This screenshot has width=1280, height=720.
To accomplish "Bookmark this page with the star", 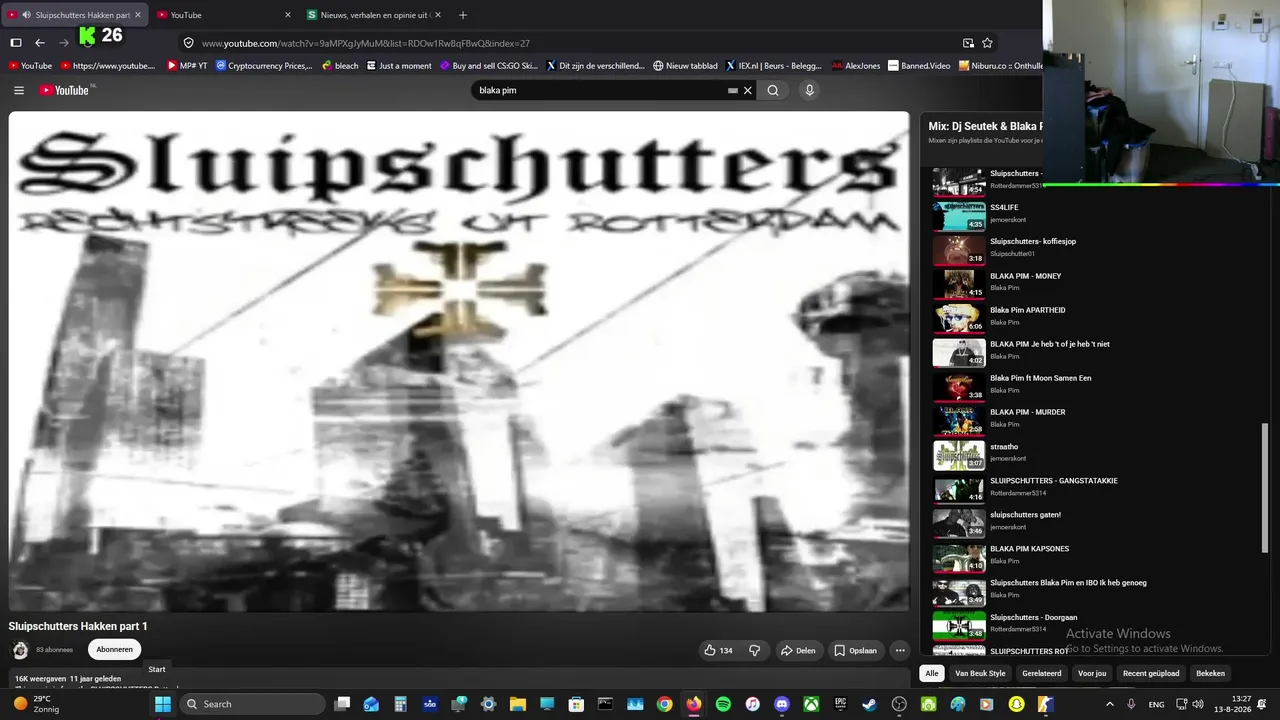I will click(x=987, y=43).
